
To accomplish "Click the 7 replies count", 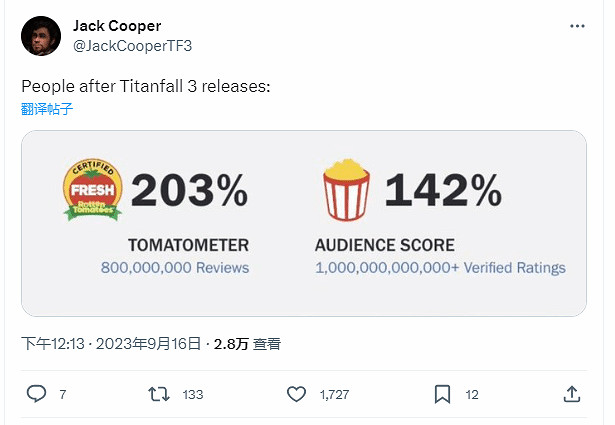I will point(62,395).
